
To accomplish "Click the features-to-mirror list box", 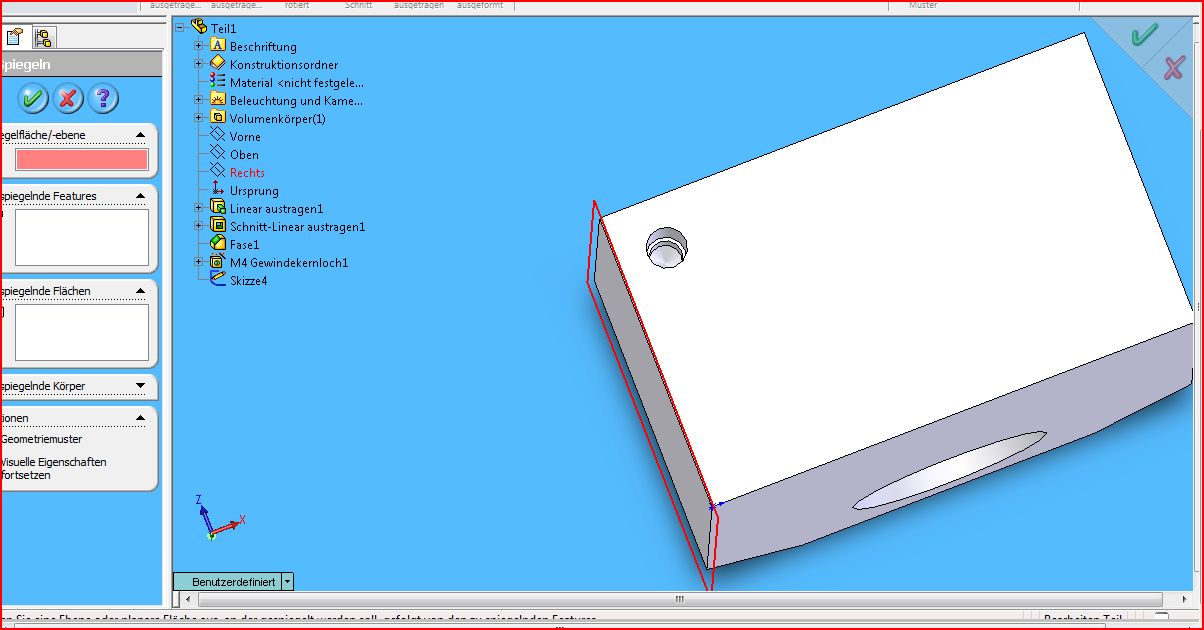I will click(82, 237).
